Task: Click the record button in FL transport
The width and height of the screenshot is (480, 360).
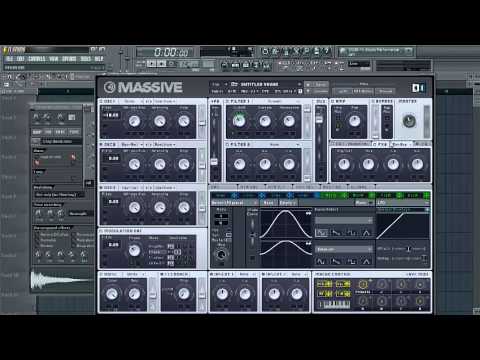Action: [x=172, y=63]
